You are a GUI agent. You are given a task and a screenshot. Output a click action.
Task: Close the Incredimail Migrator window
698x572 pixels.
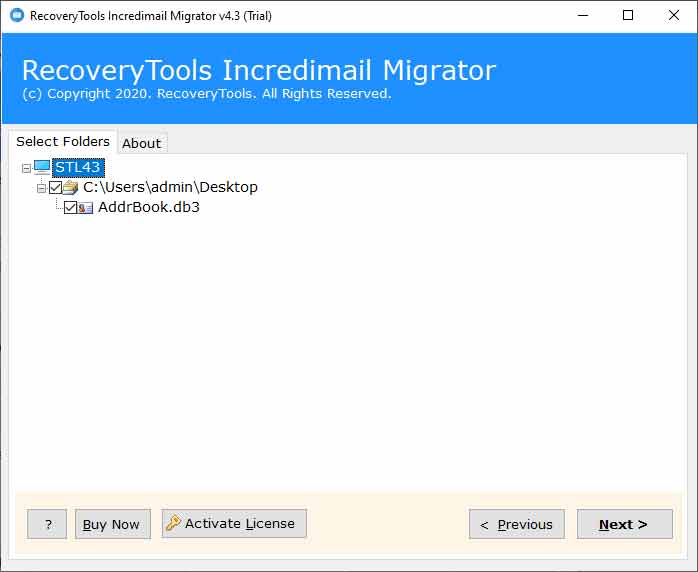(674, 16)
